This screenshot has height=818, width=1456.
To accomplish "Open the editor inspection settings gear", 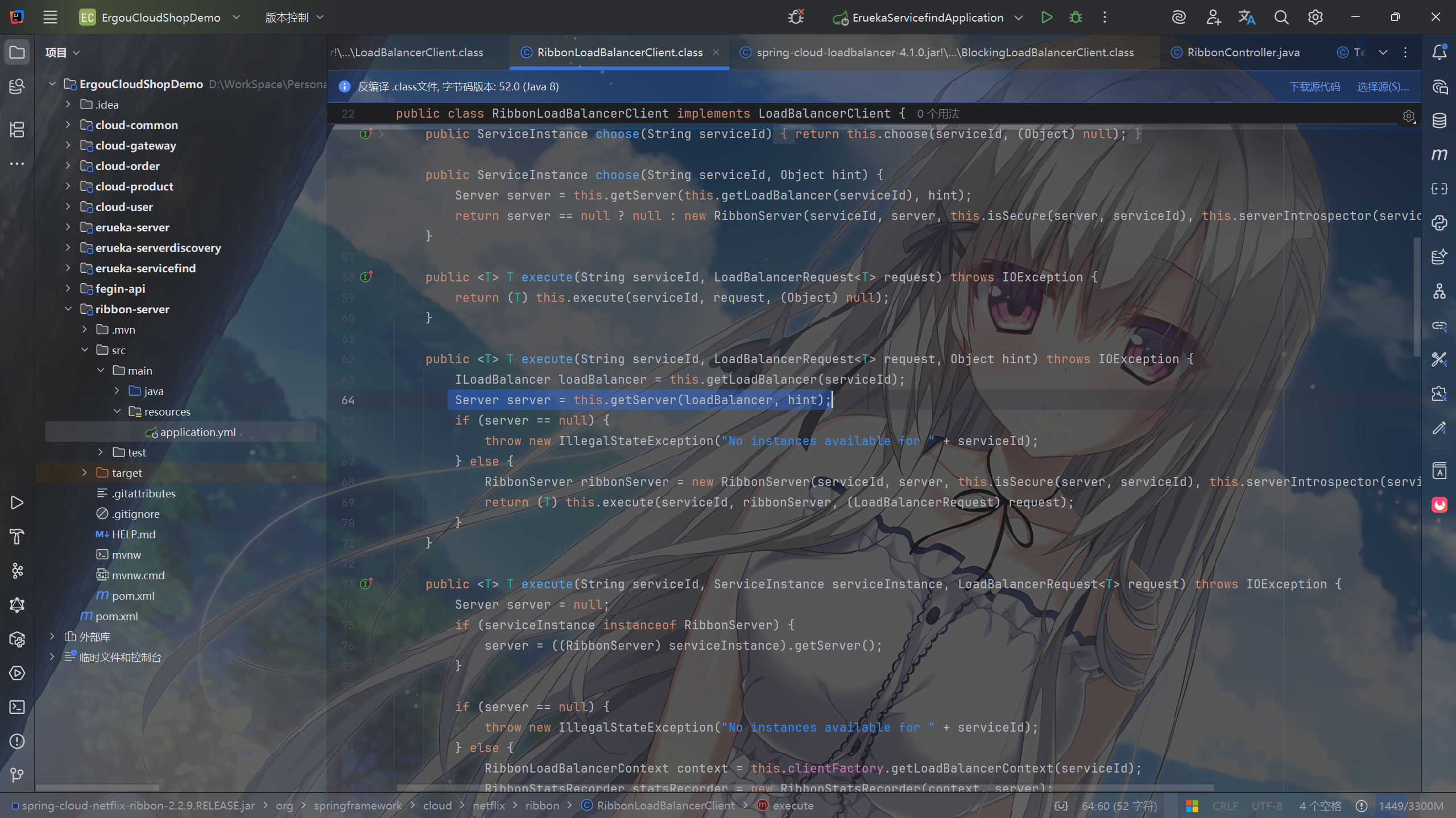I will point(1409,117).
